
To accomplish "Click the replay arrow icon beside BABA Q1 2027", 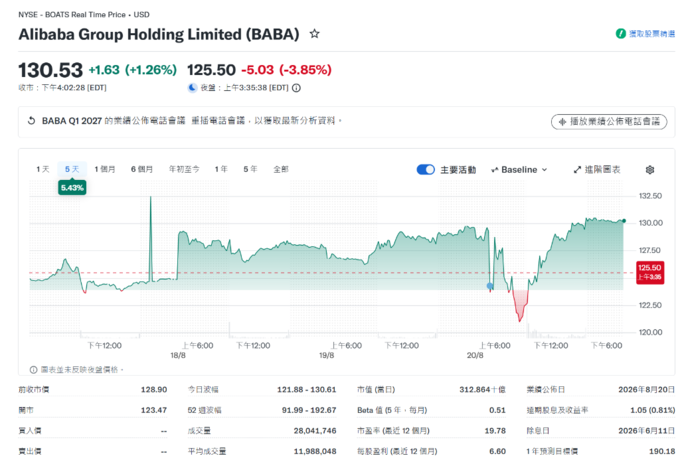I will click(x=31, y=121).
